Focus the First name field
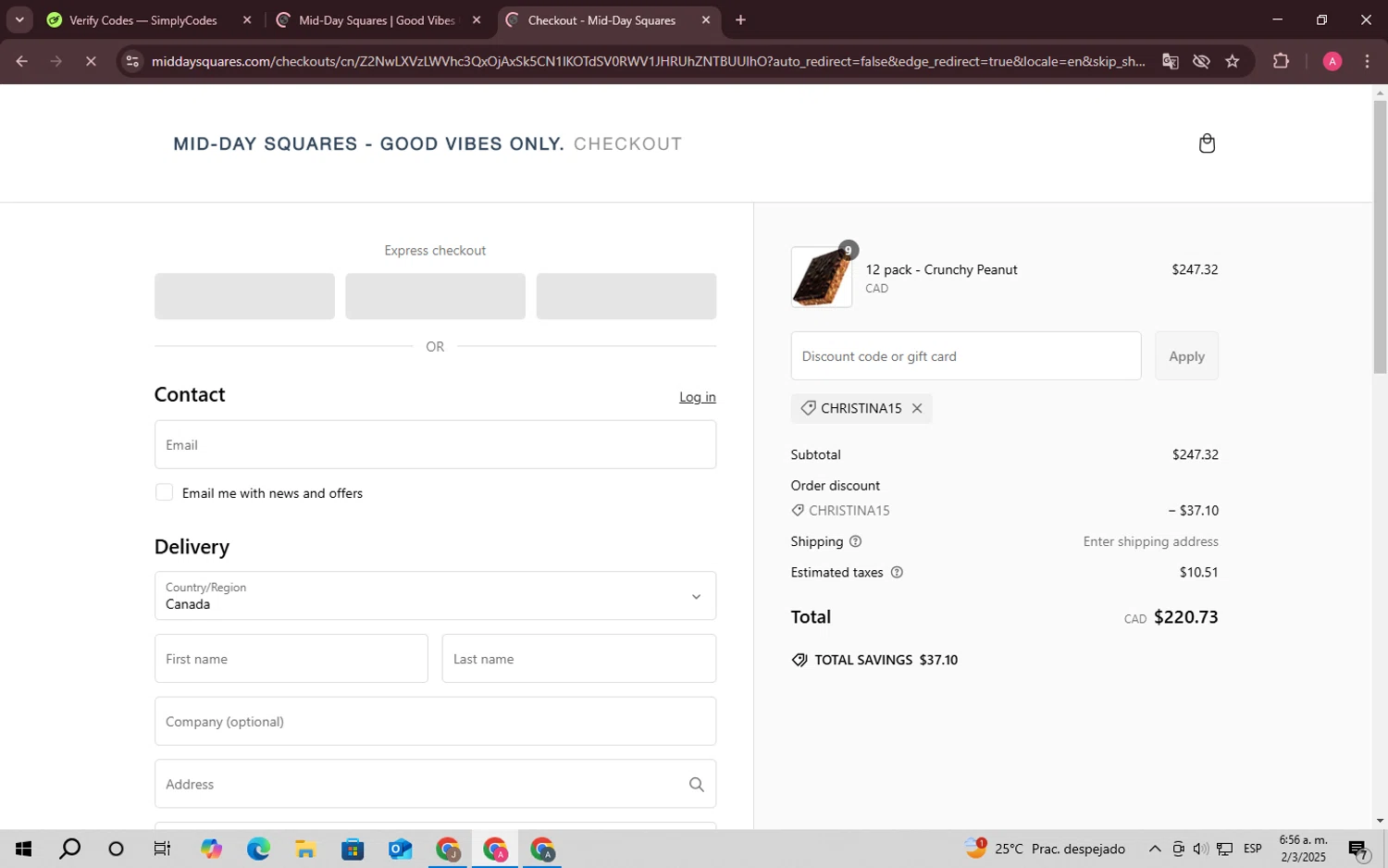 click(291, 659)
